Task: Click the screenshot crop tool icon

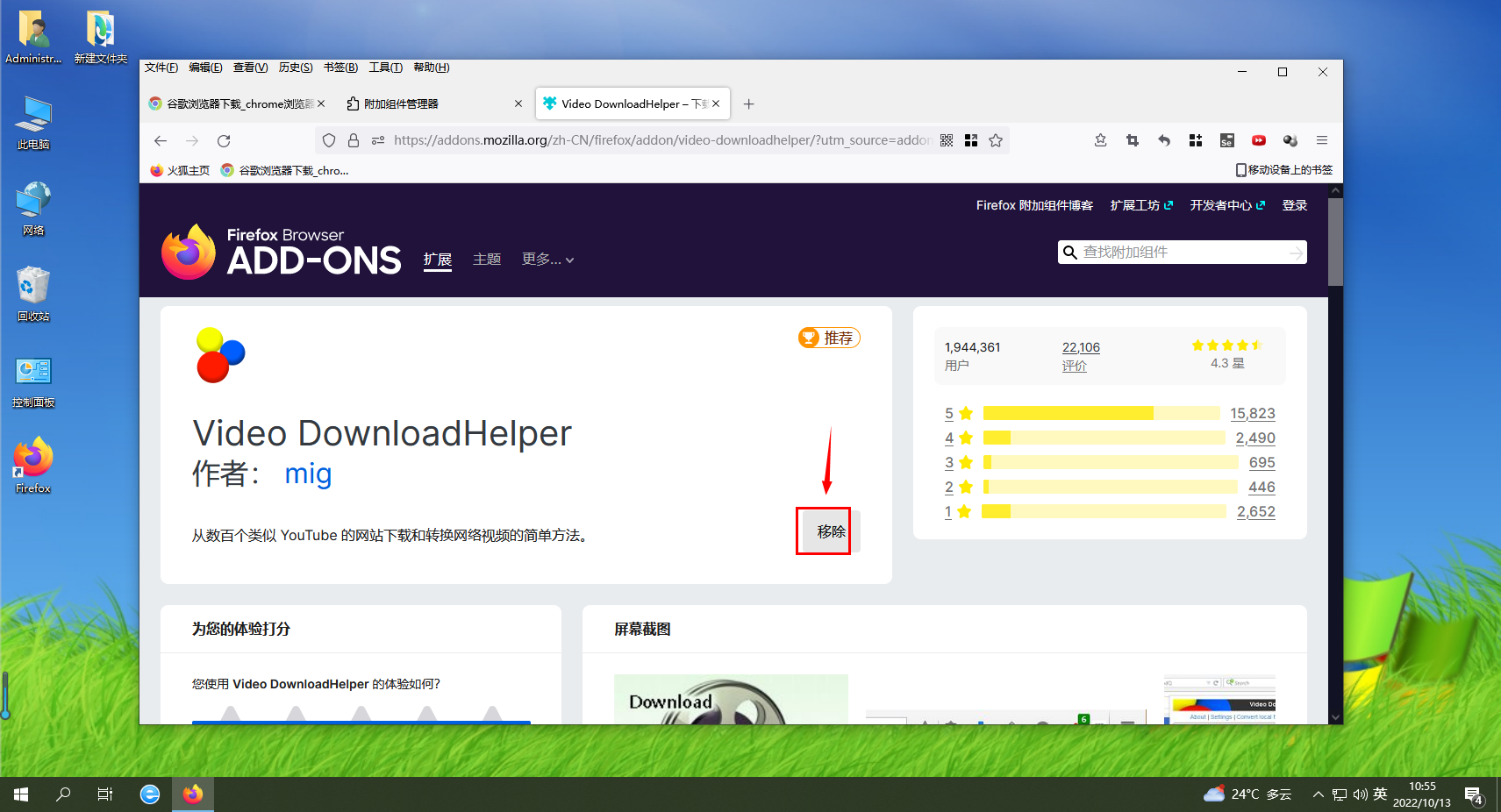Action: [1133, 140]
